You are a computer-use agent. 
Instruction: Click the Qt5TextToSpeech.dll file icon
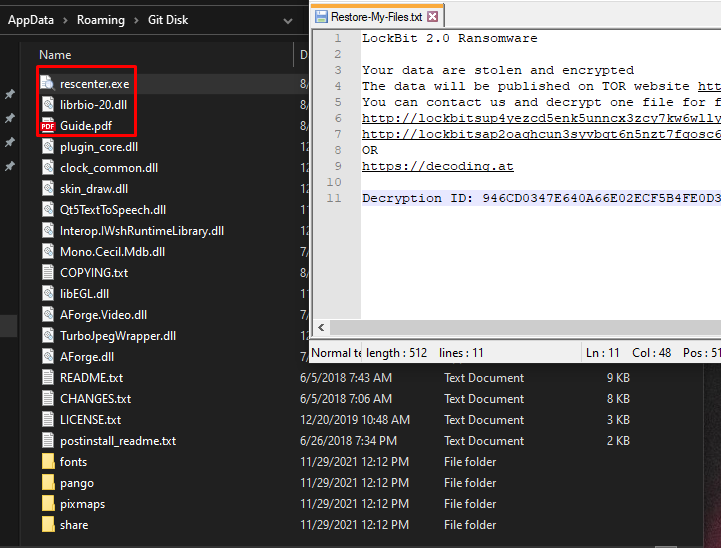pyautogui.click(x=48, y=210)
